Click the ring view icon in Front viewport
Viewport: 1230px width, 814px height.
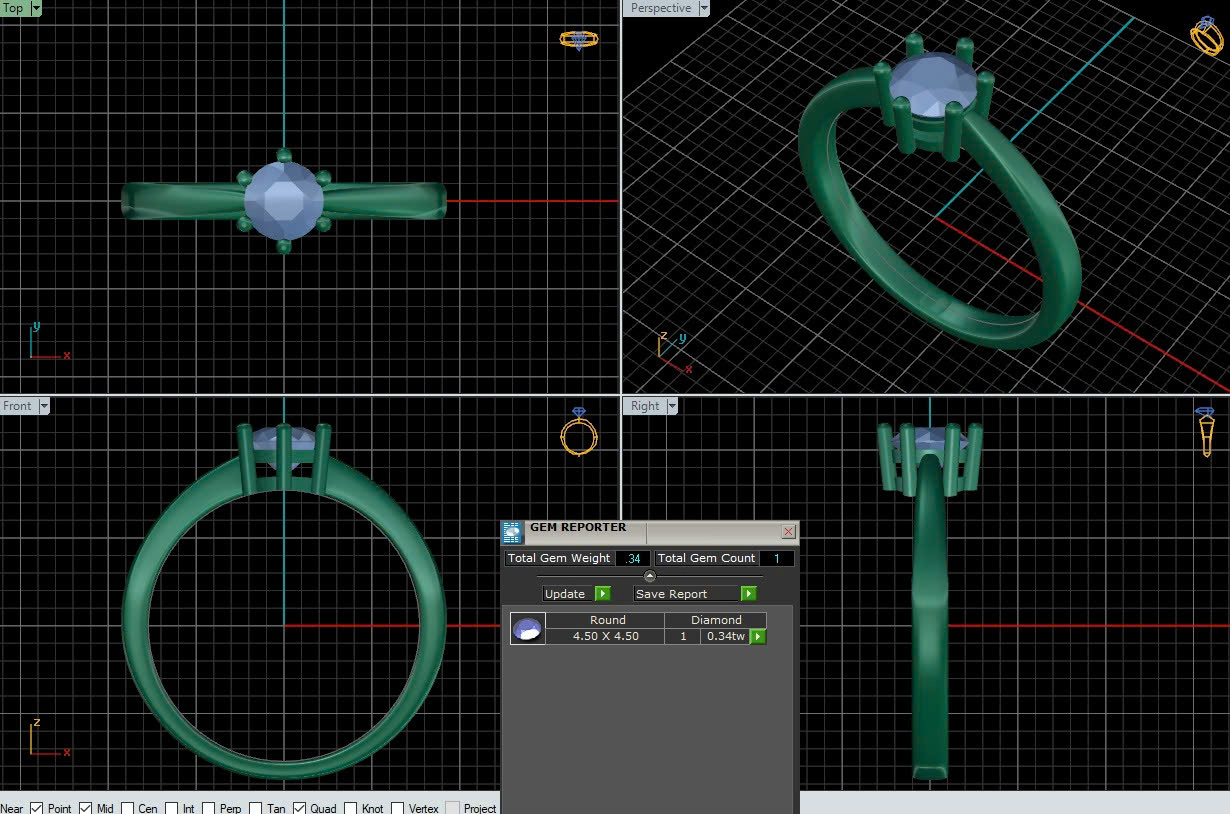[578, 431]
